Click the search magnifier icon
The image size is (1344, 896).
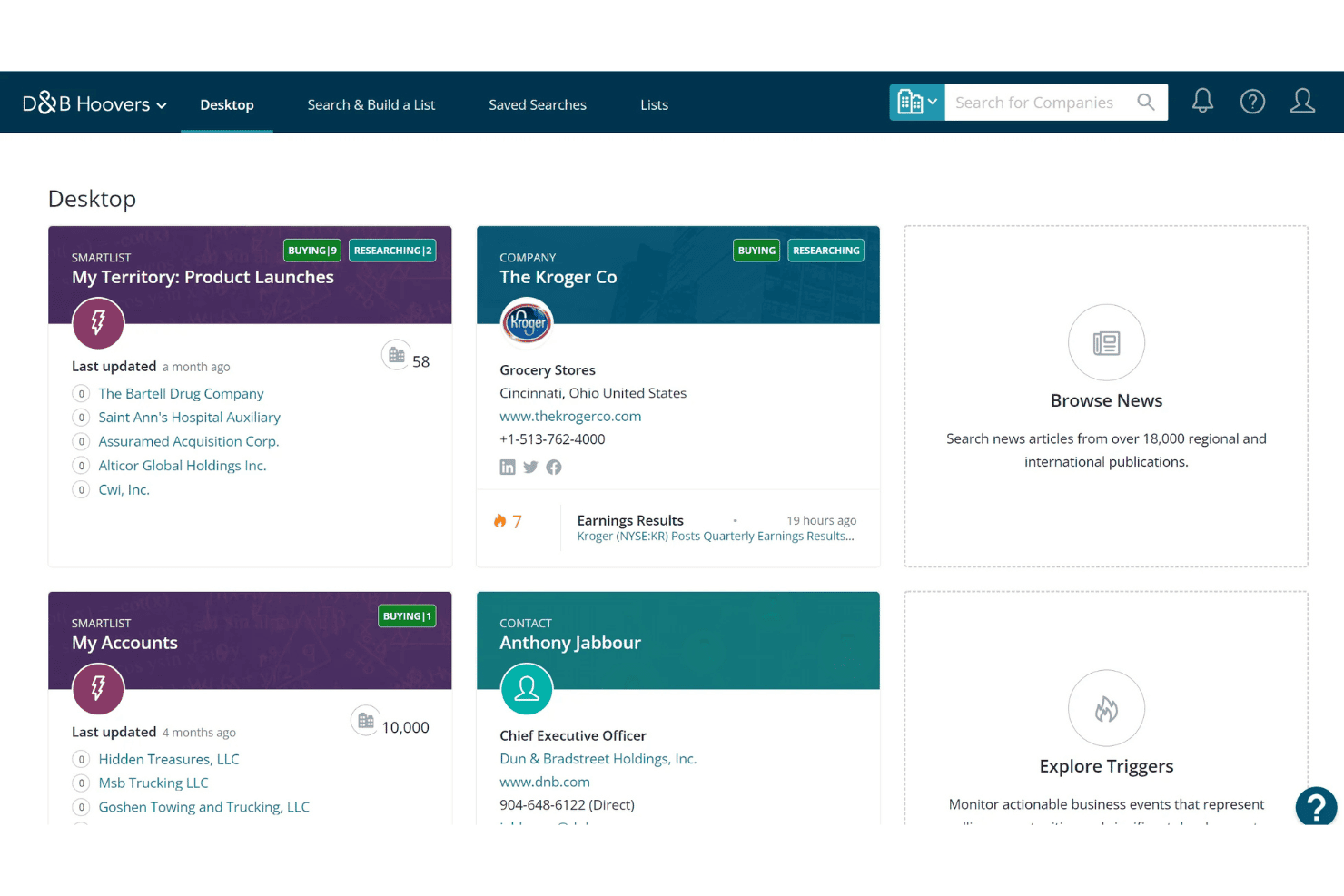click(1146, 103)
